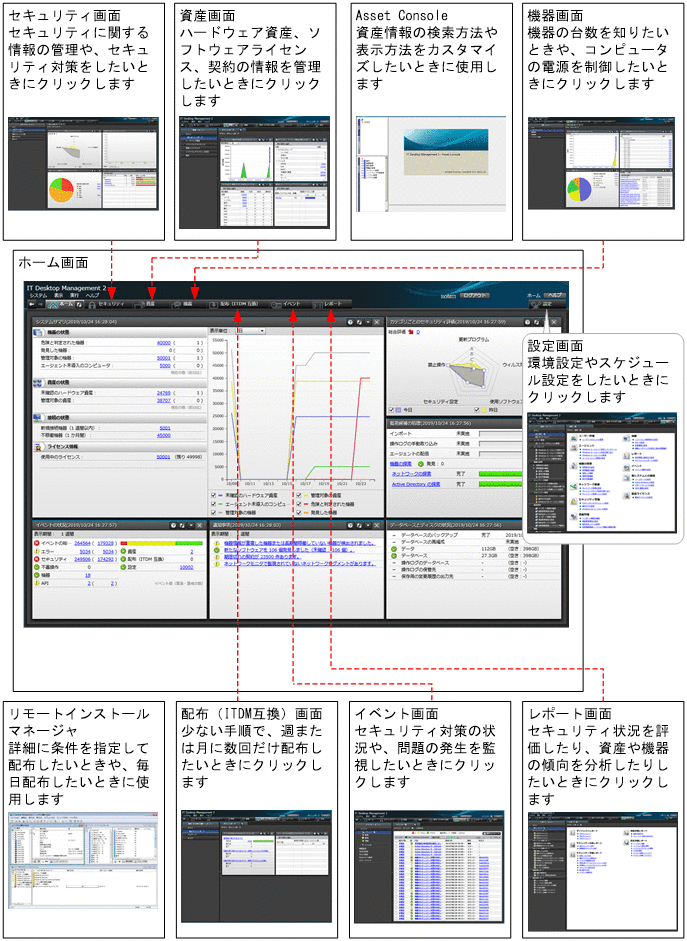Refresh the イベントの状況 panel
The width and height of the screenshot is (687, 941).
coord(182,525)
